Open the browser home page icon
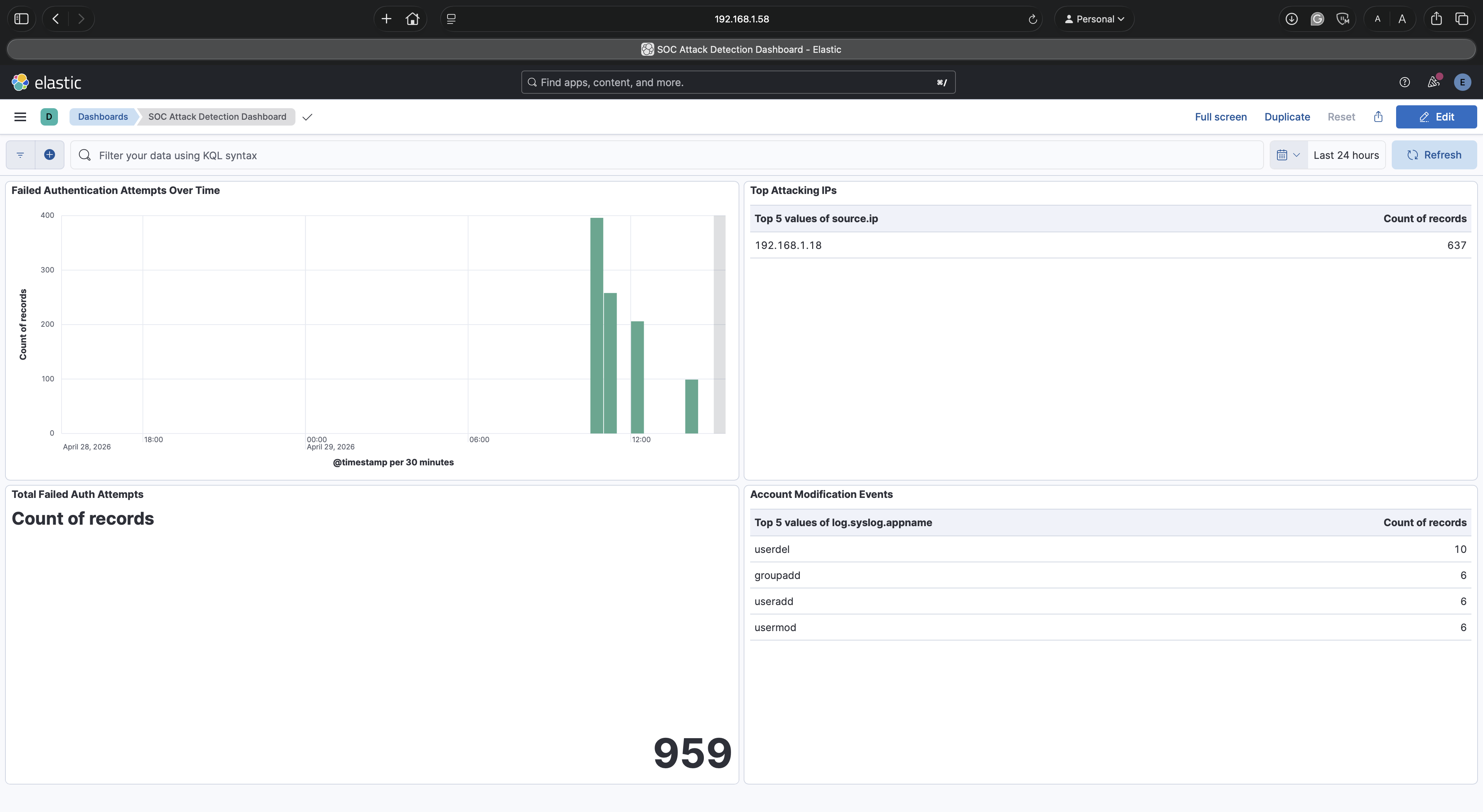The height and width of the screenshot is (812, 1483). [412, 19]
